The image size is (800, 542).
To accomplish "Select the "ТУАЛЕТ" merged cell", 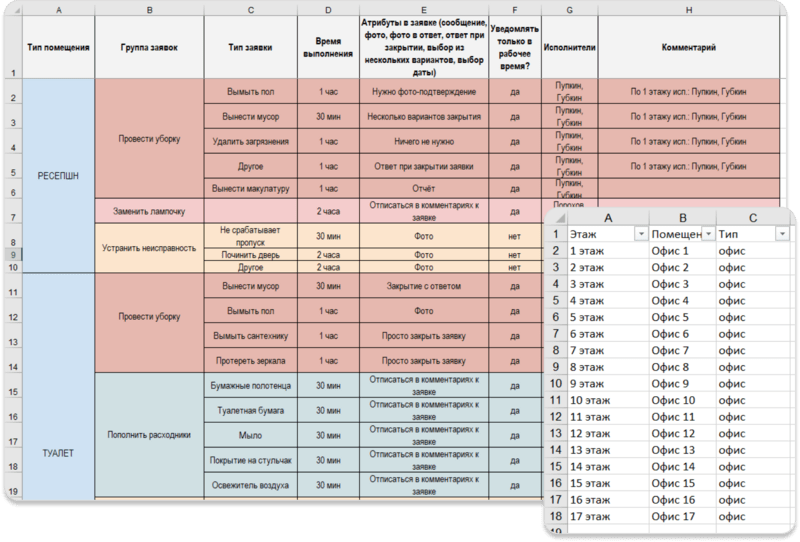I will coord(57,453).
